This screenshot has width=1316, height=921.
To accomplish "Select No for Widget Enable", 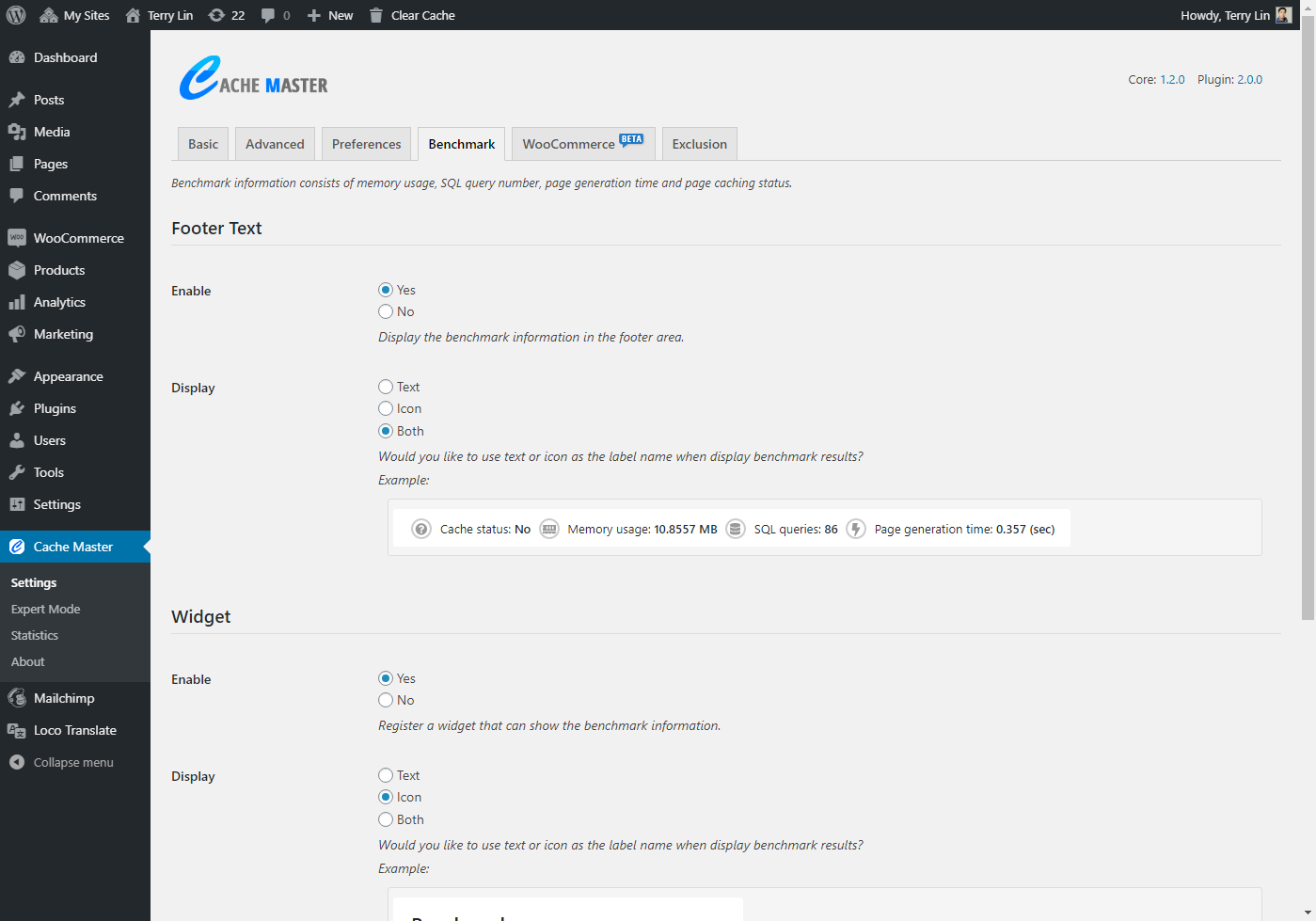I will (386, 700).
